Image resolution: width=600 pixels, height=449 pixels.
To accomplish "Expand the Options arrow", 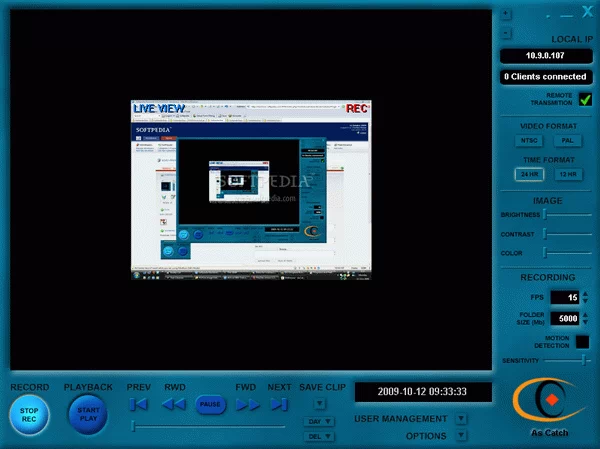I will [x=461, y=435].
